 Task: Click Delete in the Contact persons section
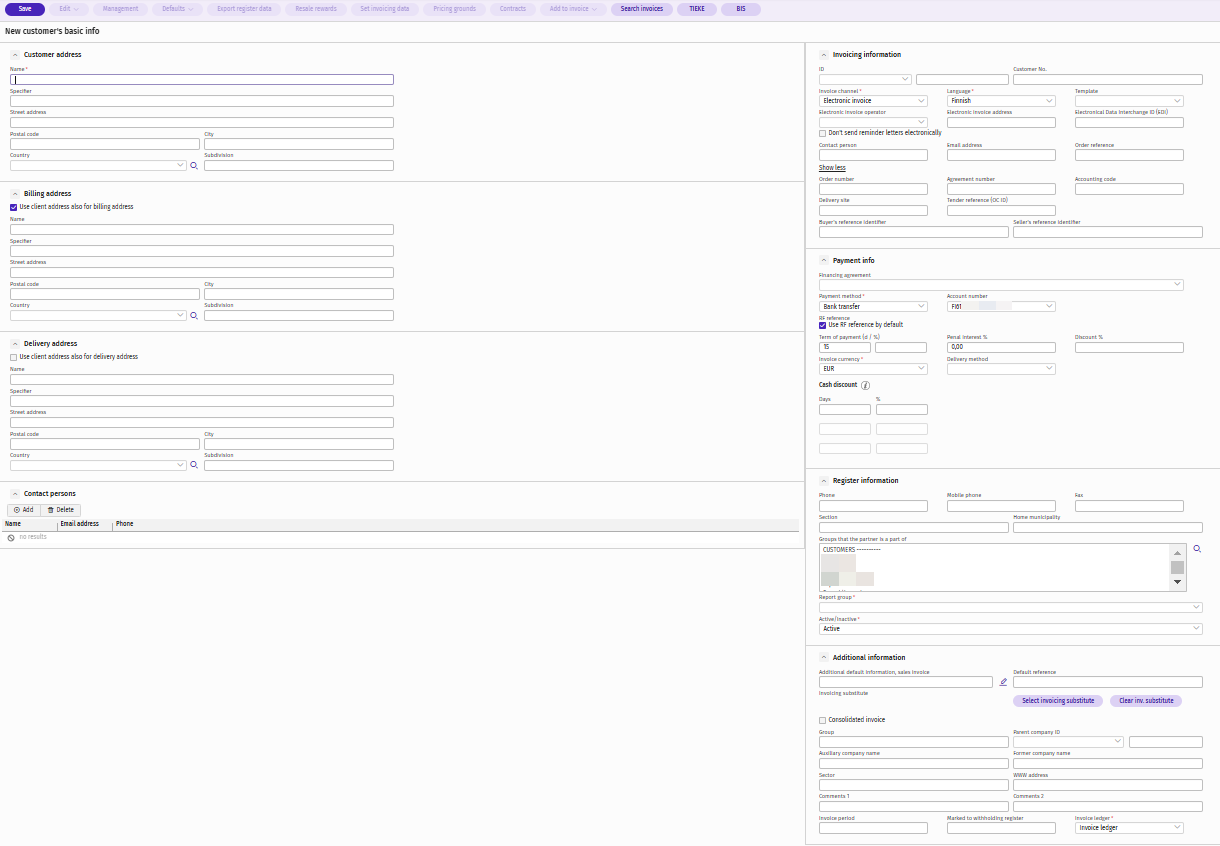(x=60, y=510)
